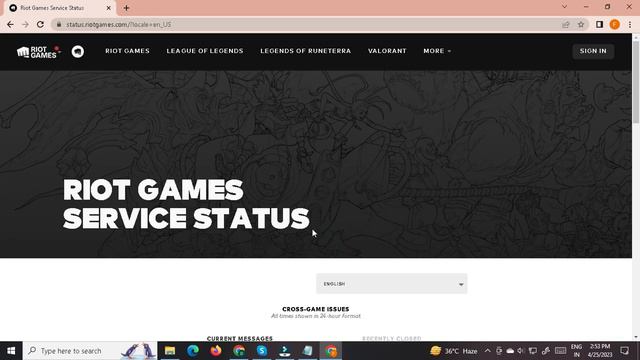640x360 pixels.
Task: Click the site lock icon in address bar
Action: click(x=59, y=24)
